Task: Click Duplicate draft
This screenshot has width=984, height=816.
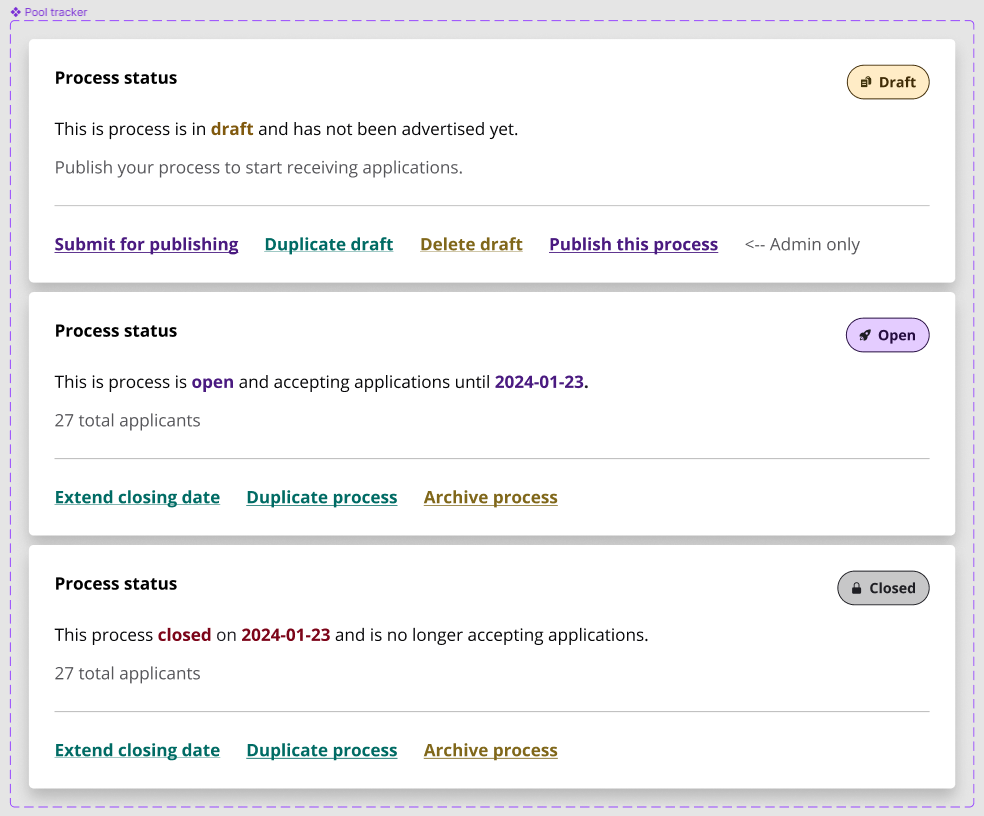Action: coord(329,244)
